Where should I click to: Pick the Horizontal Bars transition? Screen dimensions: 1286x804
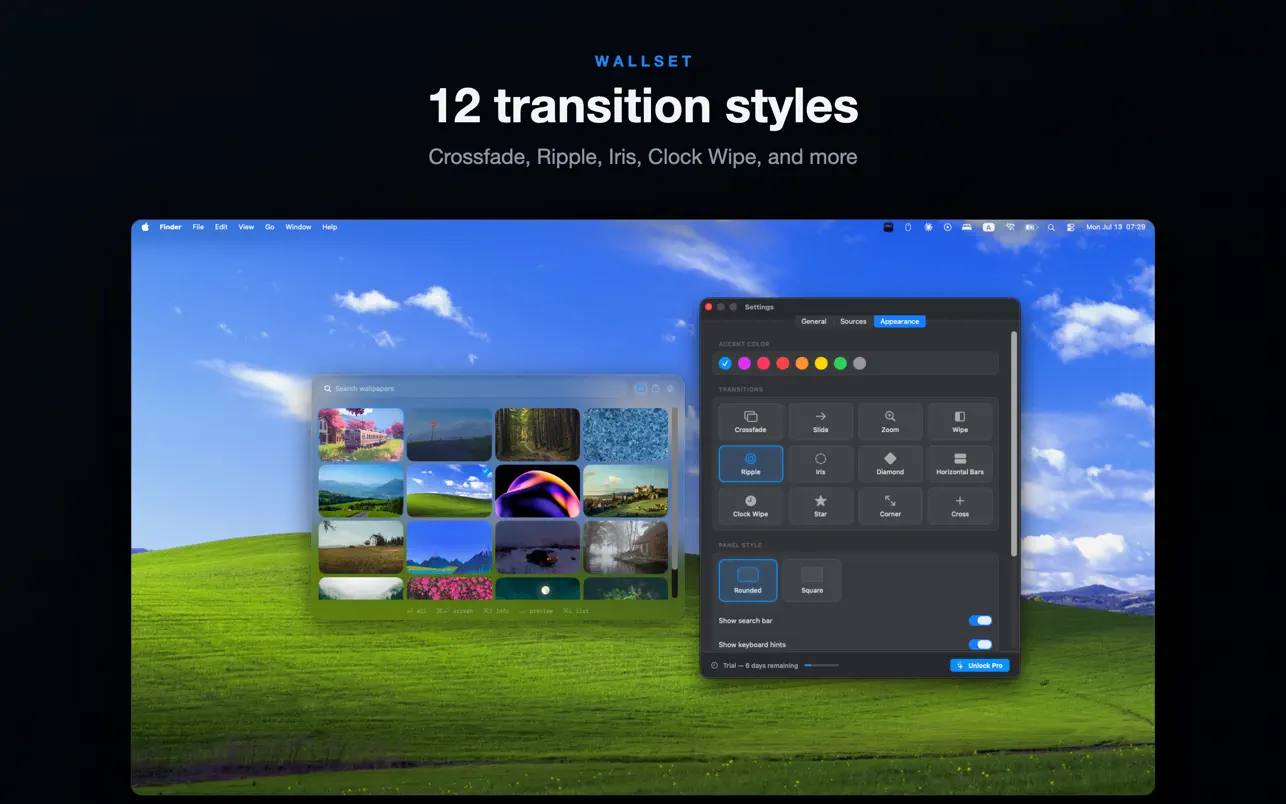tap(960, 463)
